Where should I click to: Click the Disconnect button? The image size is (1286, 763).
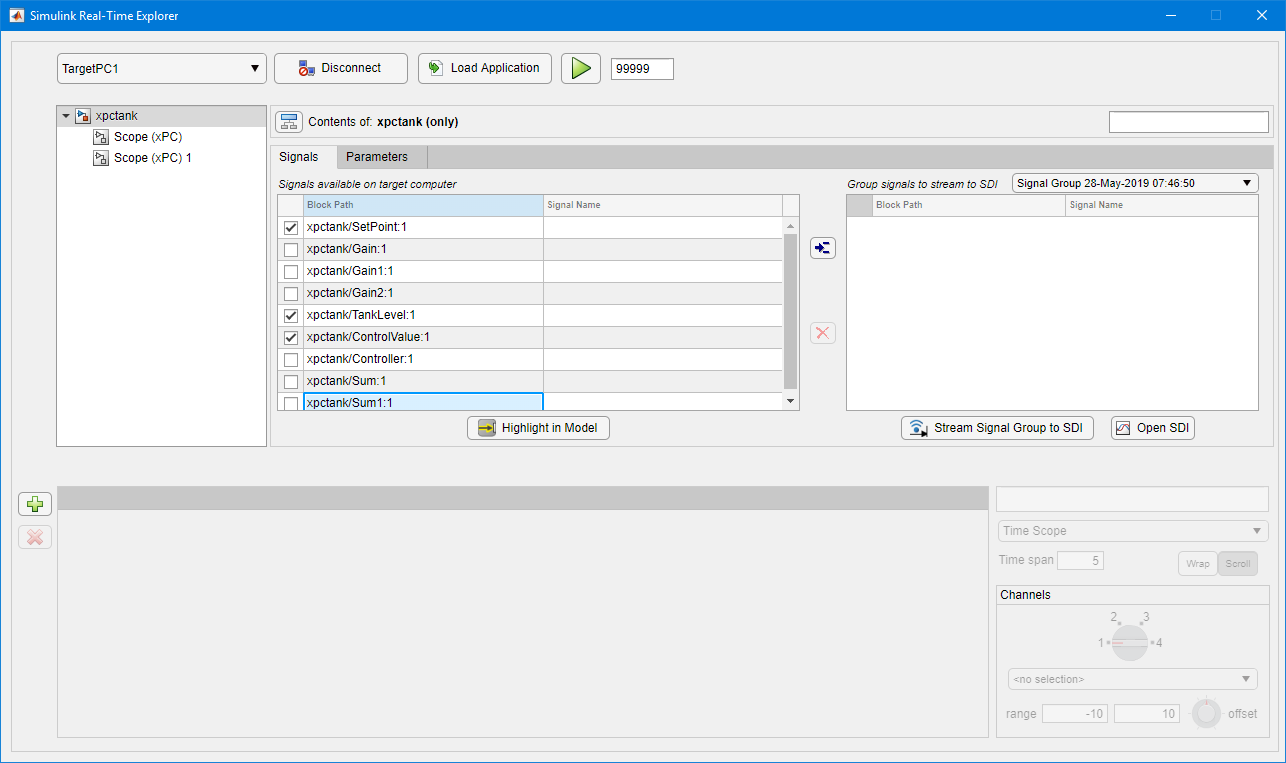click(341, 68)
